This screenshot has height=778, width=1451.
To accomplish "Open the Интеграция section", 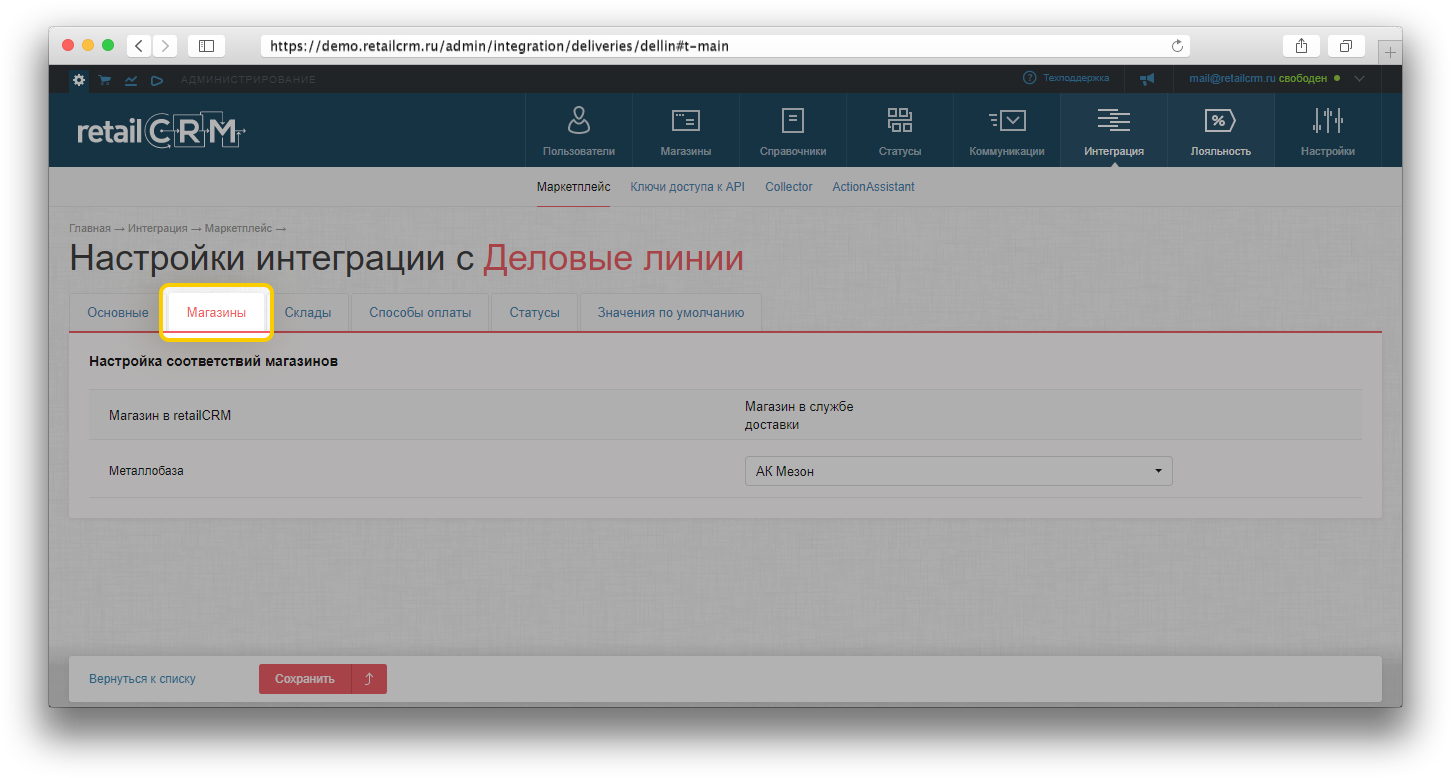I will click(1114, 131).
